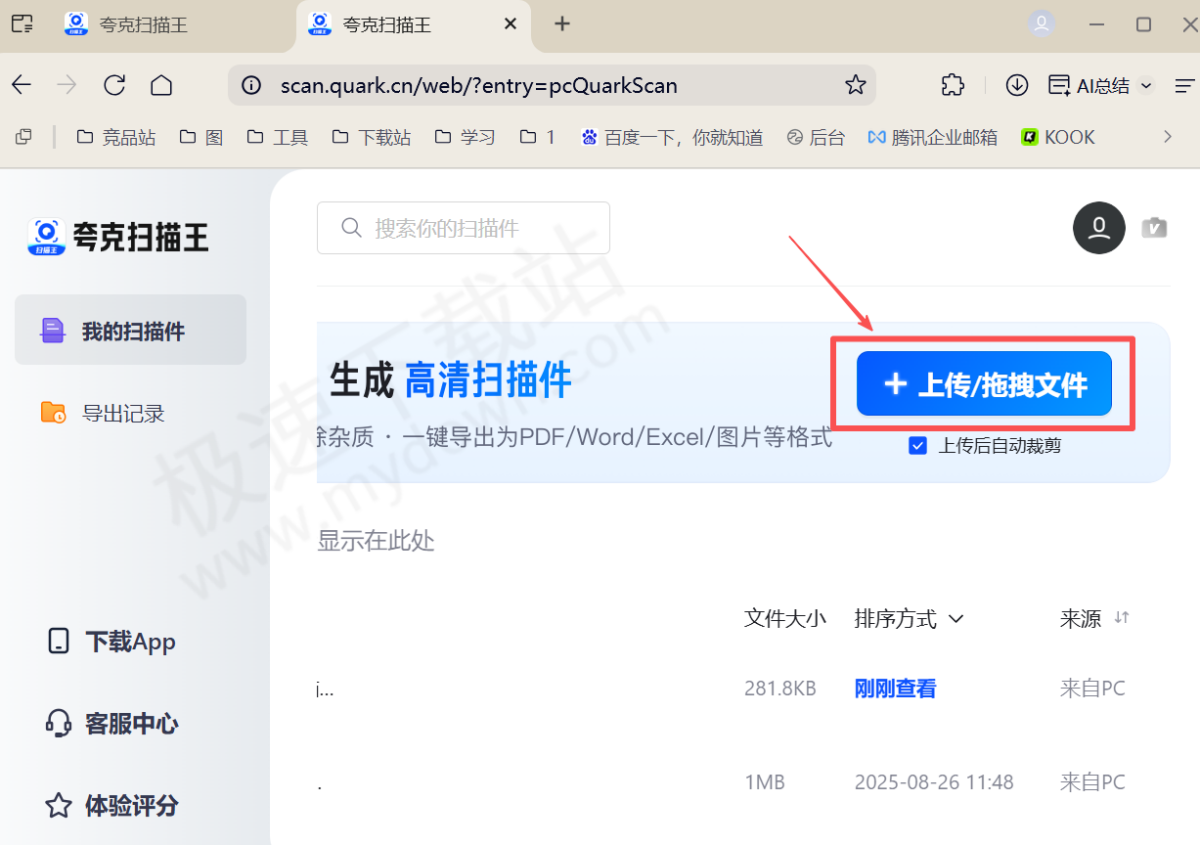
Task: Click the search scans input field
Action: [463, 228]
